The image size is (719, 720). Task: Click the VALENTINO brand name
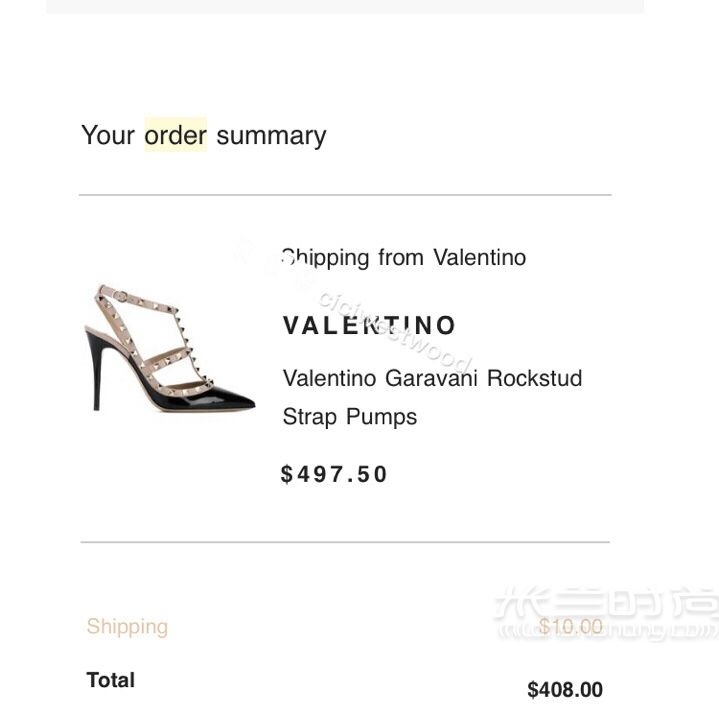[x=369, y=326]
